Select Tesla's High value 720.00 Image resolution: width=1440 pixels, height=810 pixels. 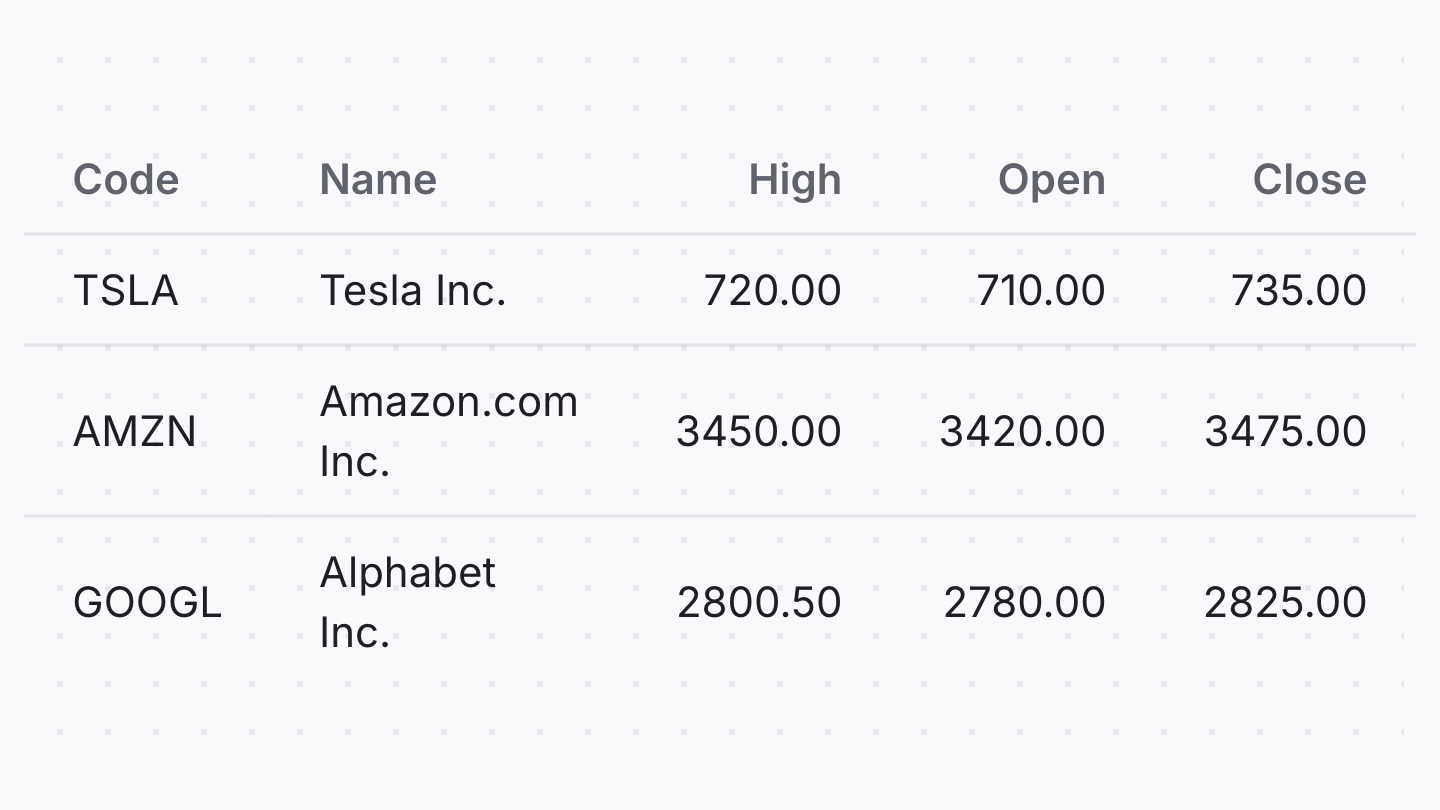[772, 291]
